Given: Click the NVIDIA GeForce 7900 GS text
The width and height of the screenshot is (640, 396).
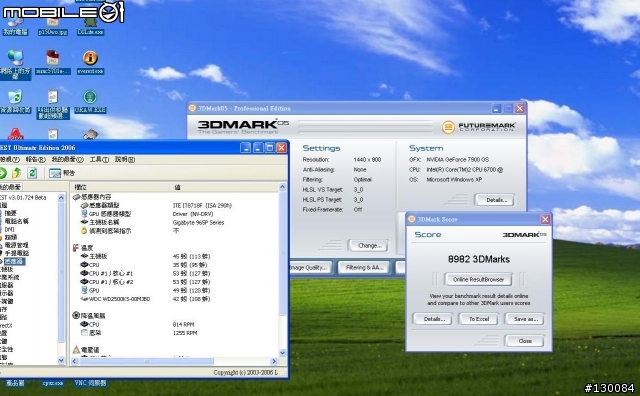Looking at the screenshot, I should [458, 160].
